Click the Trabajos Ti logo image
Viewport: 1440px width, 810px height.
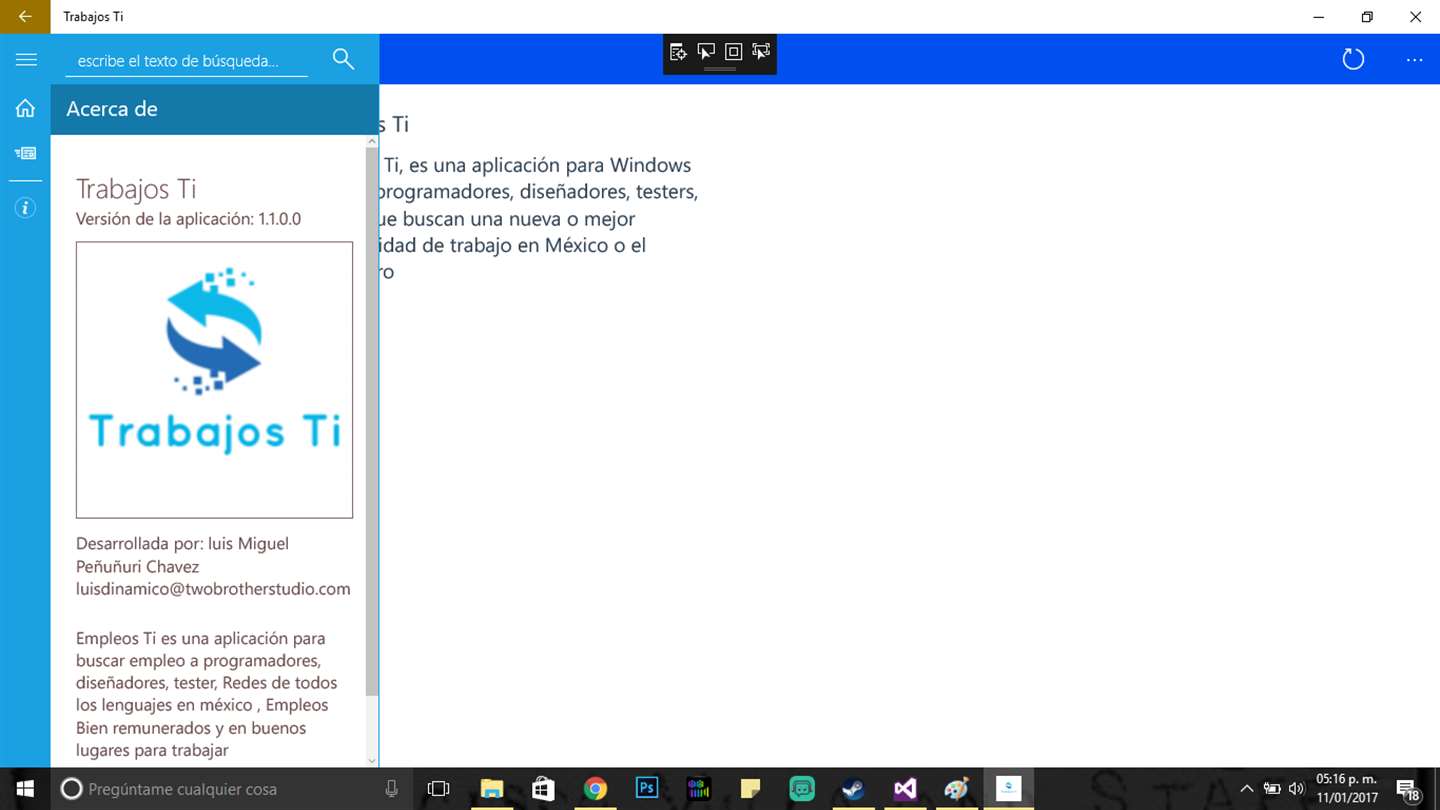(x=214, y=380)
